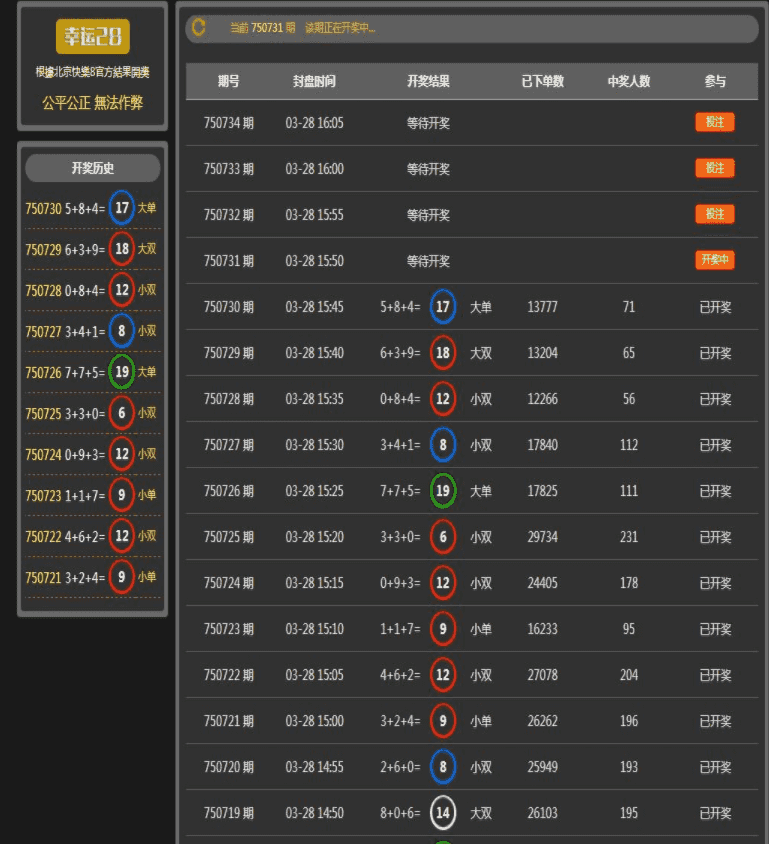The width and height of the screenshot is (769, 844).
Task: Open 已开奖 link for period 750728
Action: (715, 399)
